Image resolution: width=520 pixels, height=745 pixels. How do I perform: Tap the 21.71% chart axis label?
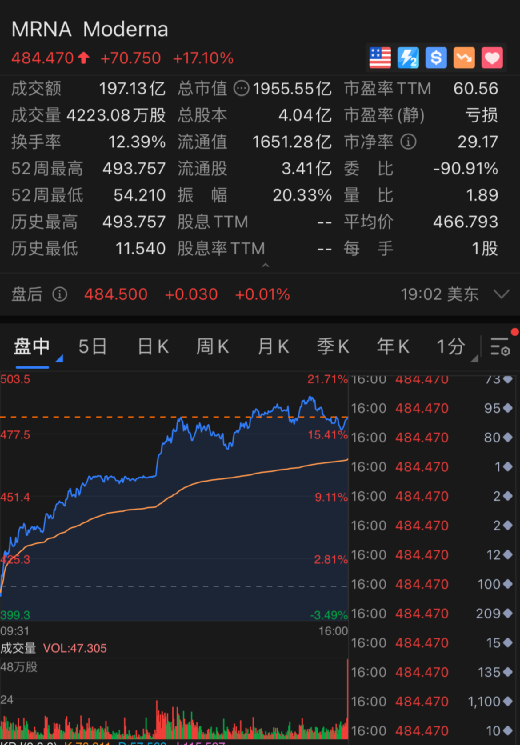tap(327, 379)
